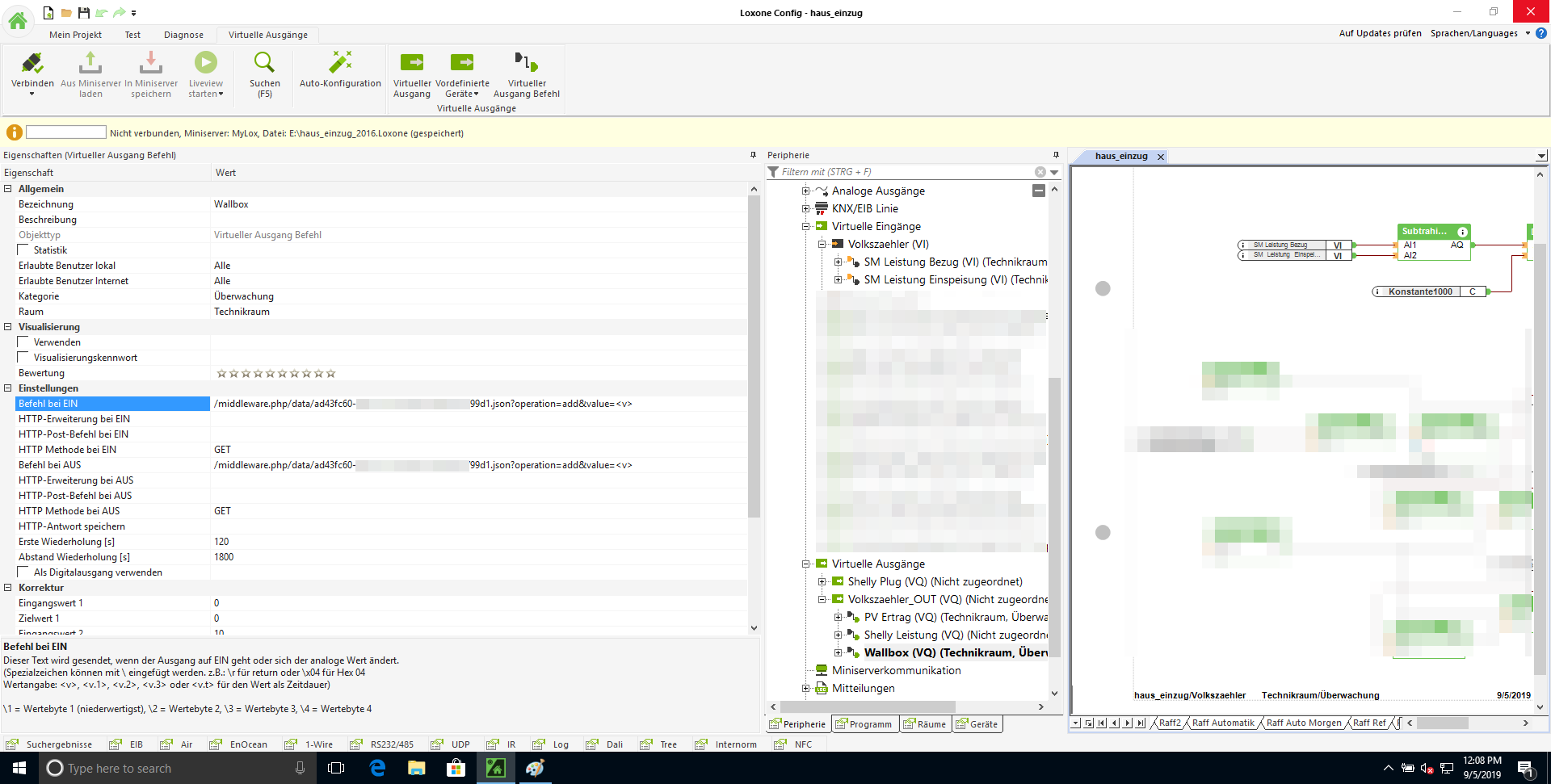Toggle the Visualisierungskennwort checkbox

click(23, 358)
